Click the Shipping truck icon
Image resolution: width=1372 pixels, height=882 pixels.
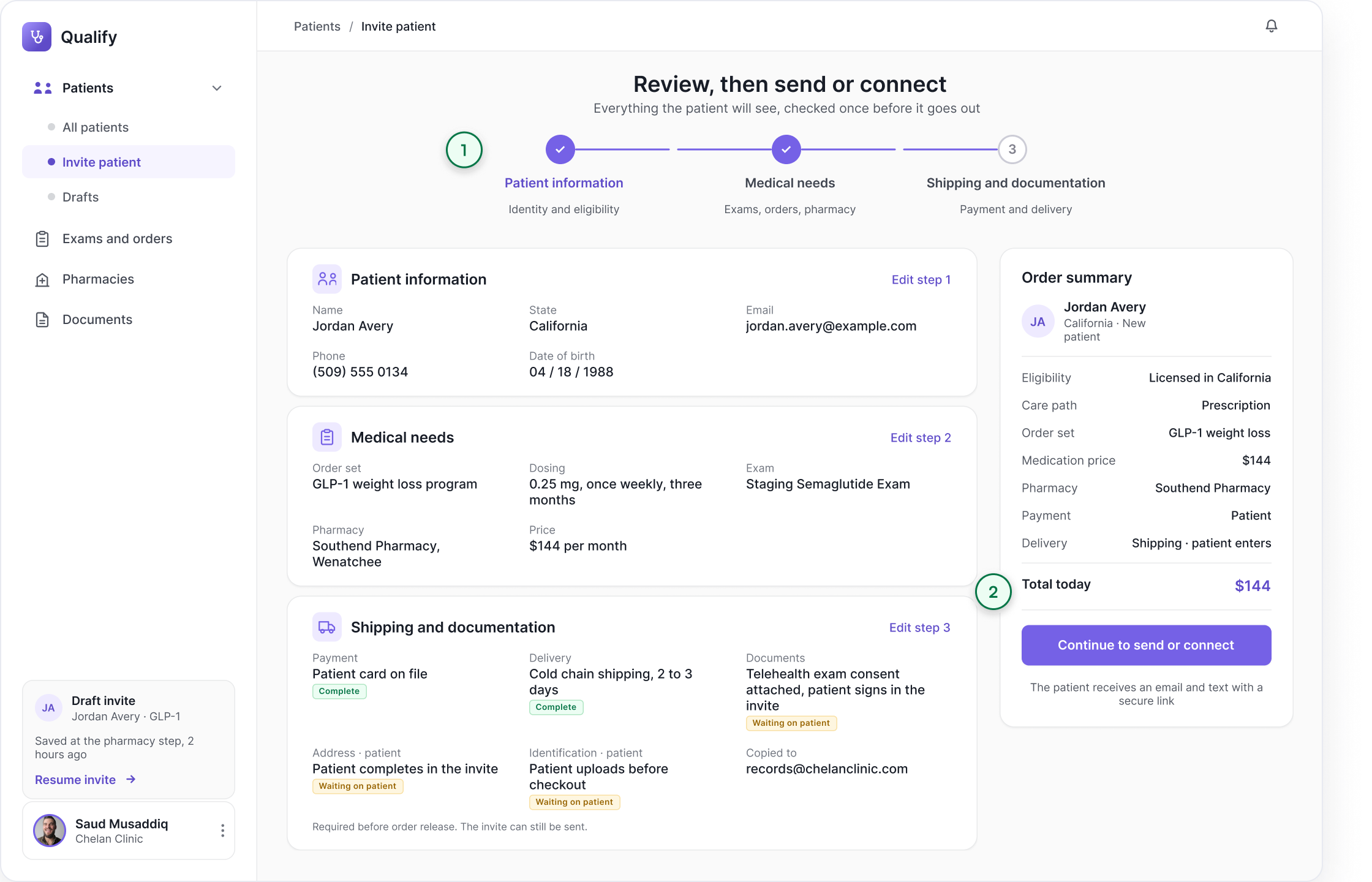pos(327,627)
